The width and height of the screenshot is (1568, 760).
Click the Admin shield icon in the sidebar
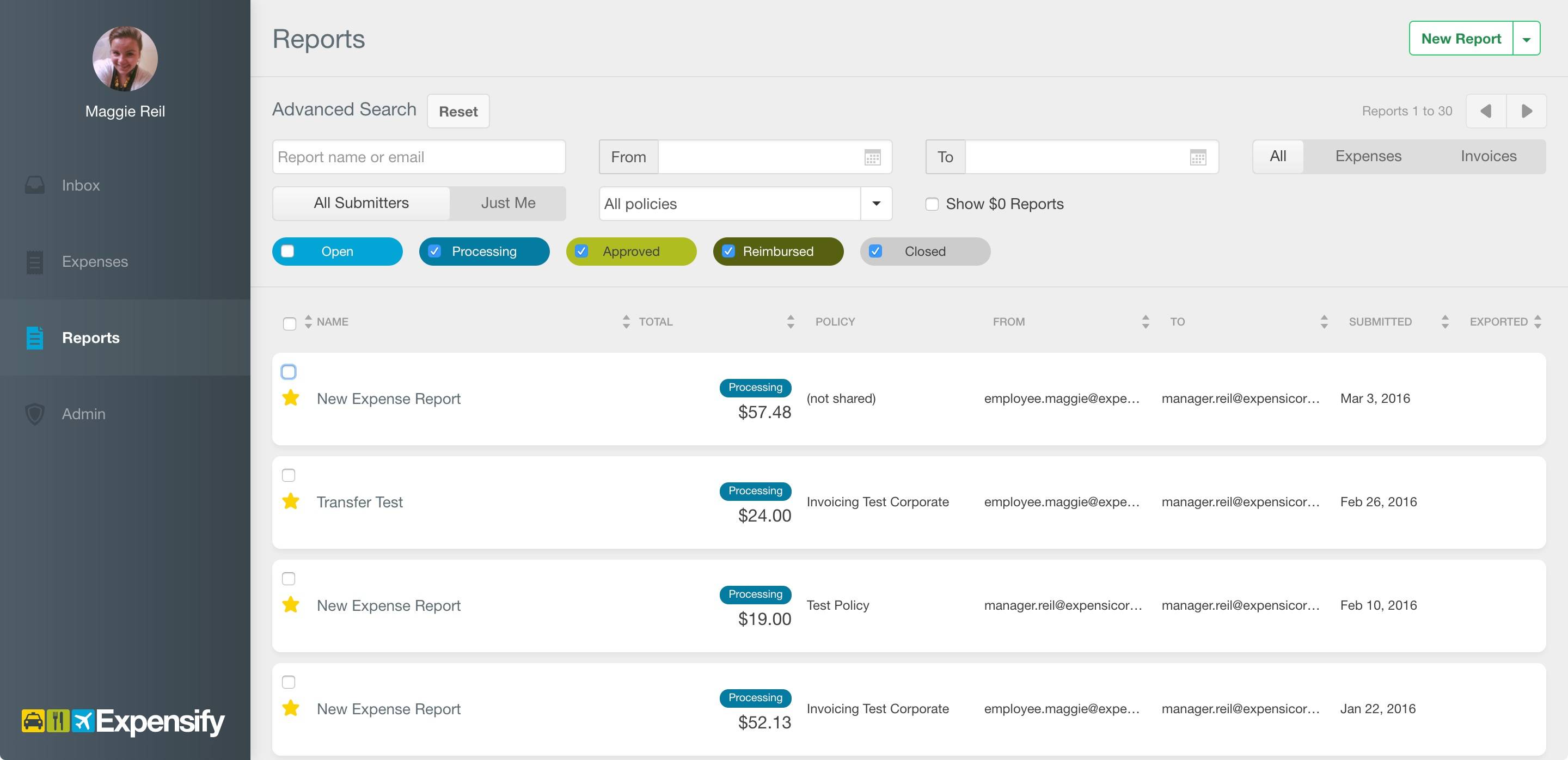pos(35,414)
